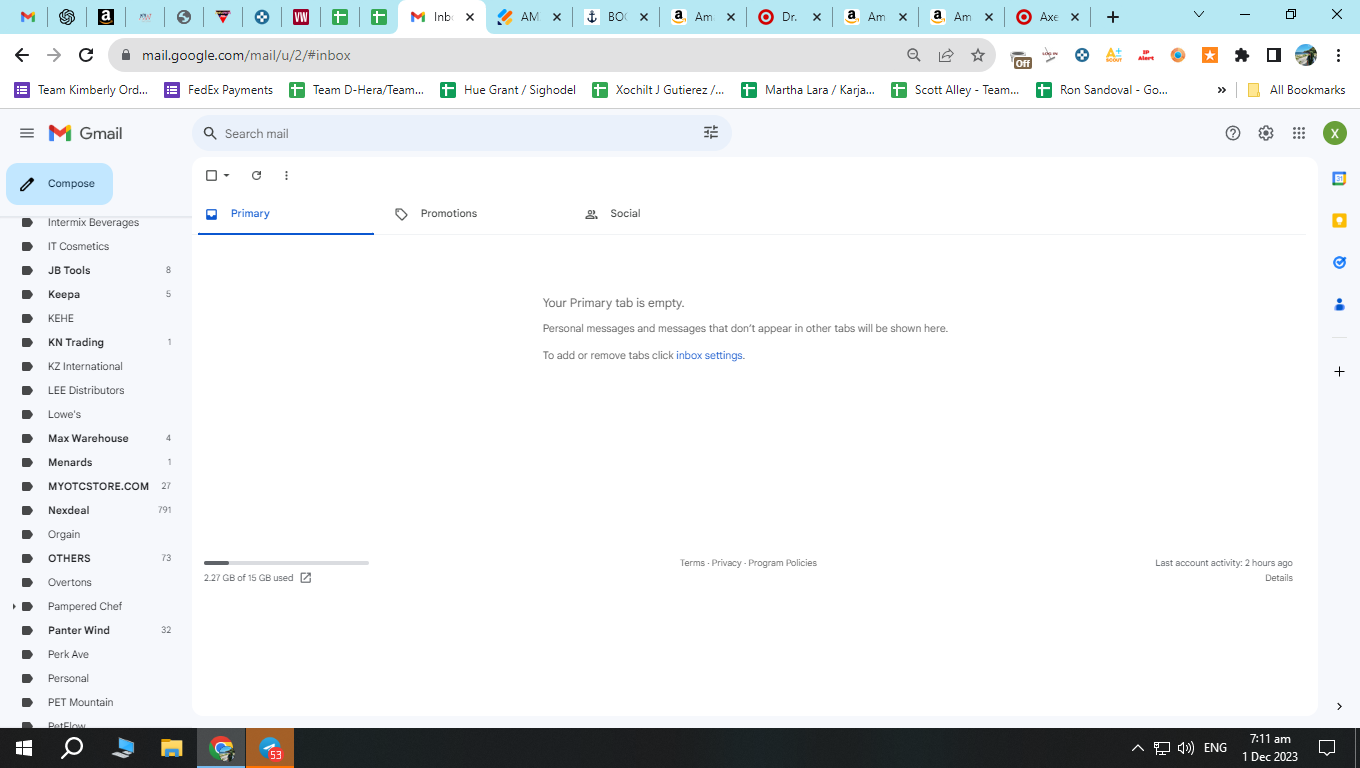Toggle Chrome side panel icon
Viewport: 1360px width, 768px height.
coord(1274,55)
